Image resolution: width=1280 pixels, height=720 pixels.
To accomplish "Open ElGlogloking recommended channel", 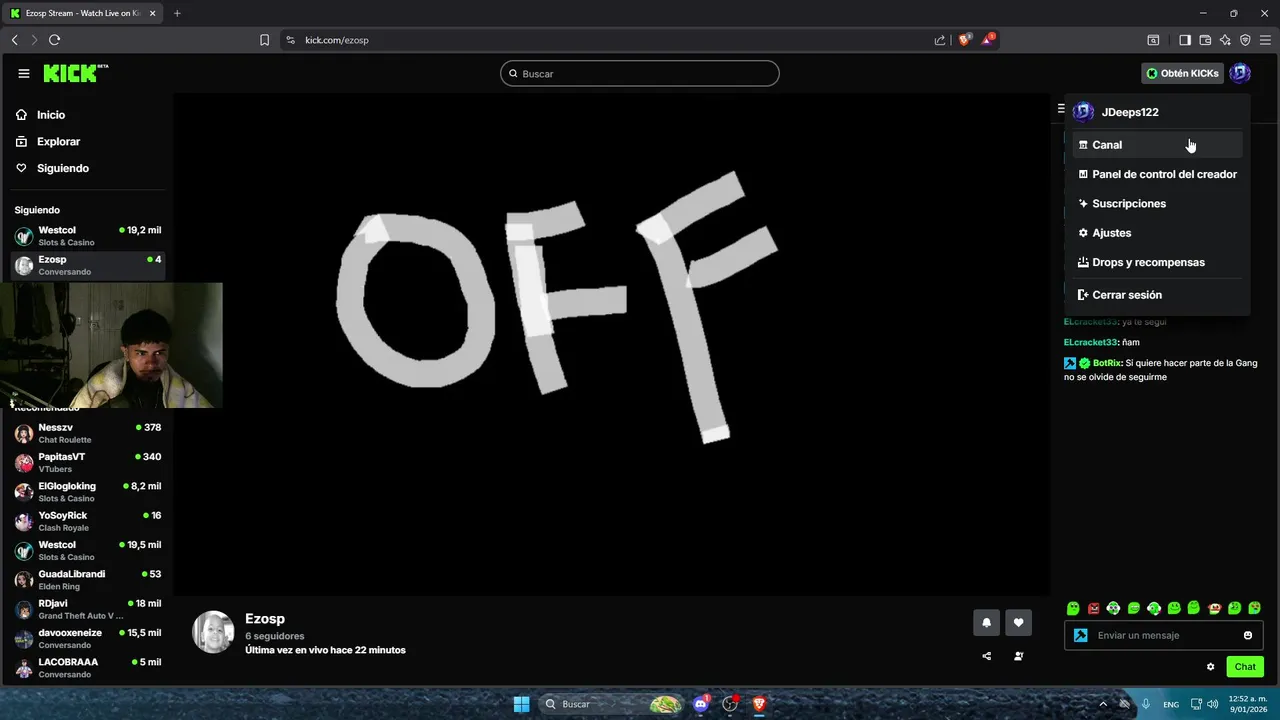I will click(x=87, y=492).
